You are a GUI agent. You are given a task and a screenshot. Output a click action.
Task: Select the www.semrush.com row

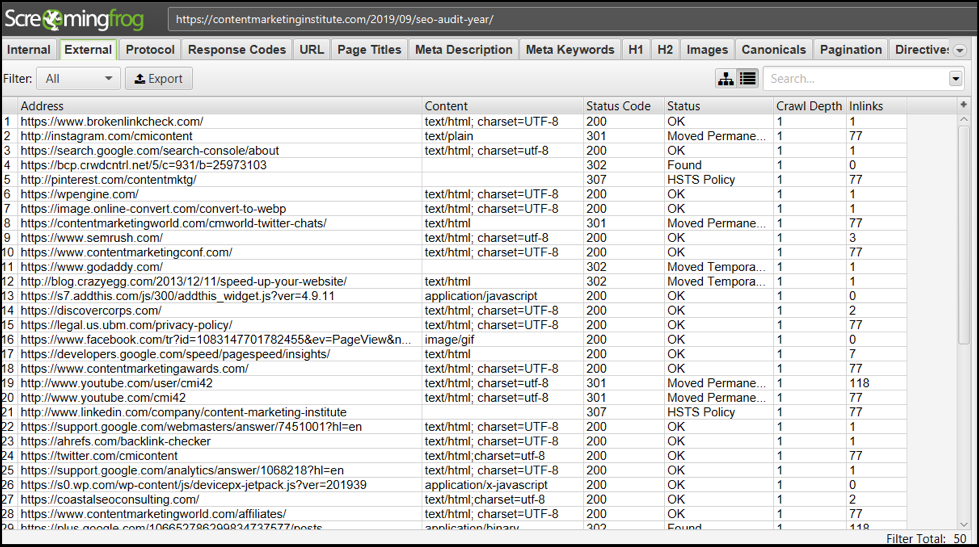(91, 238)
